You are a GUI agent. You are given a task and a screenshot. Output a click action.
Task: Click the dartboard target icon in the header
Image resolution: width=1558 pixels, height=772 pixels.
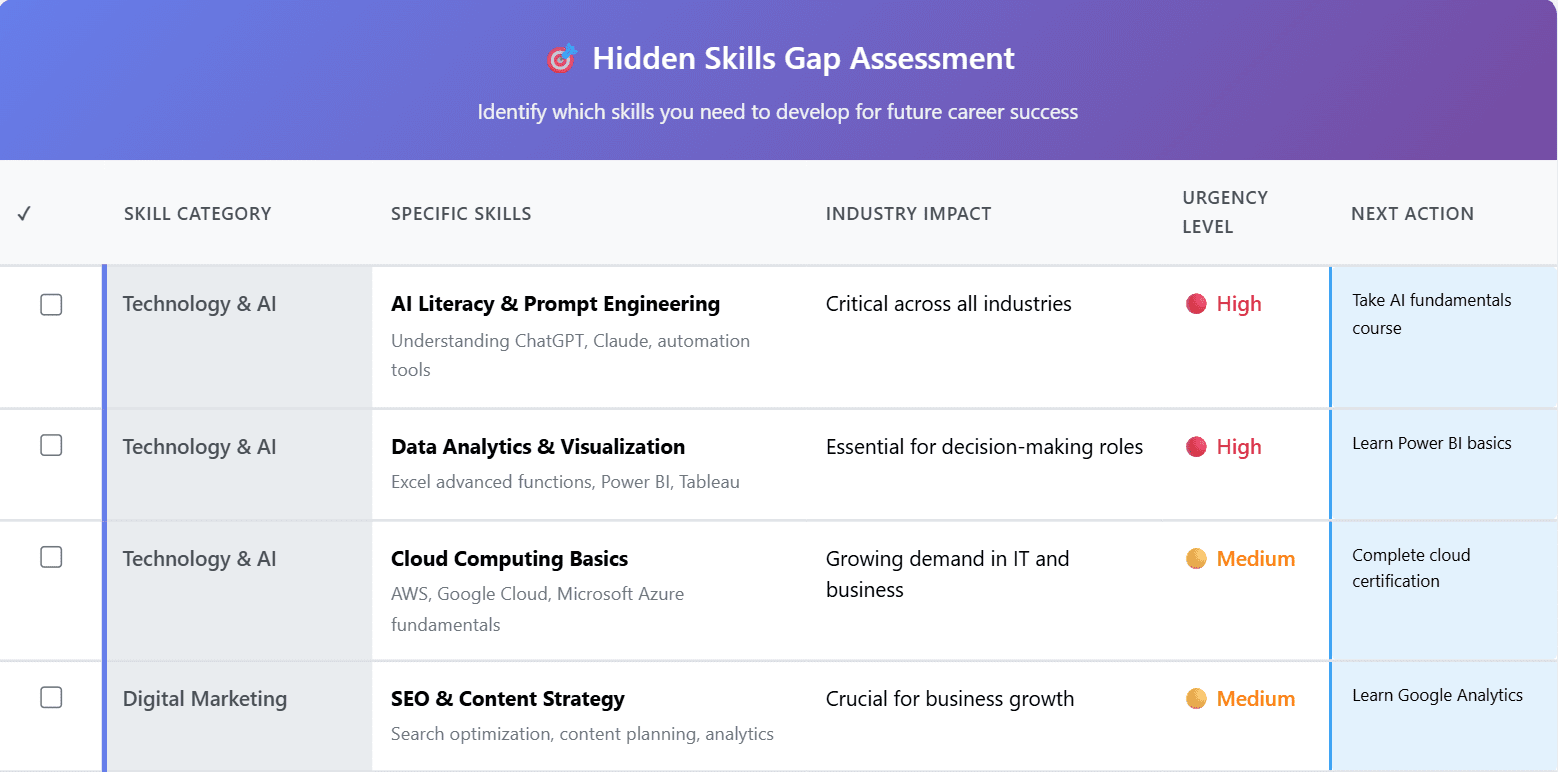[x=561, y=58]
